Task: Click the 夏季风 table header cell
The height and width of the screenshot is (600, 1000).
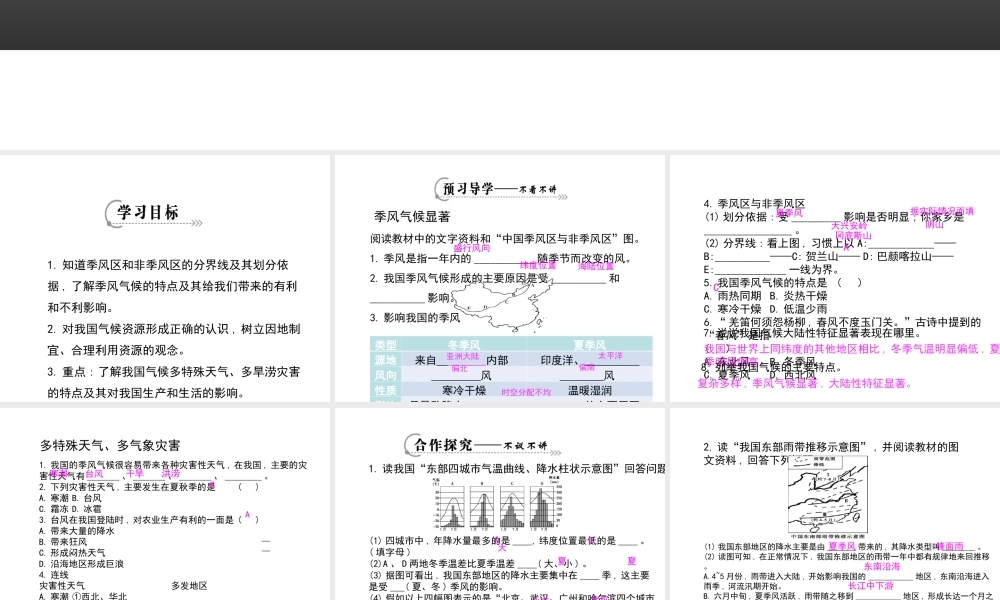Action: [x=590, y=345]
